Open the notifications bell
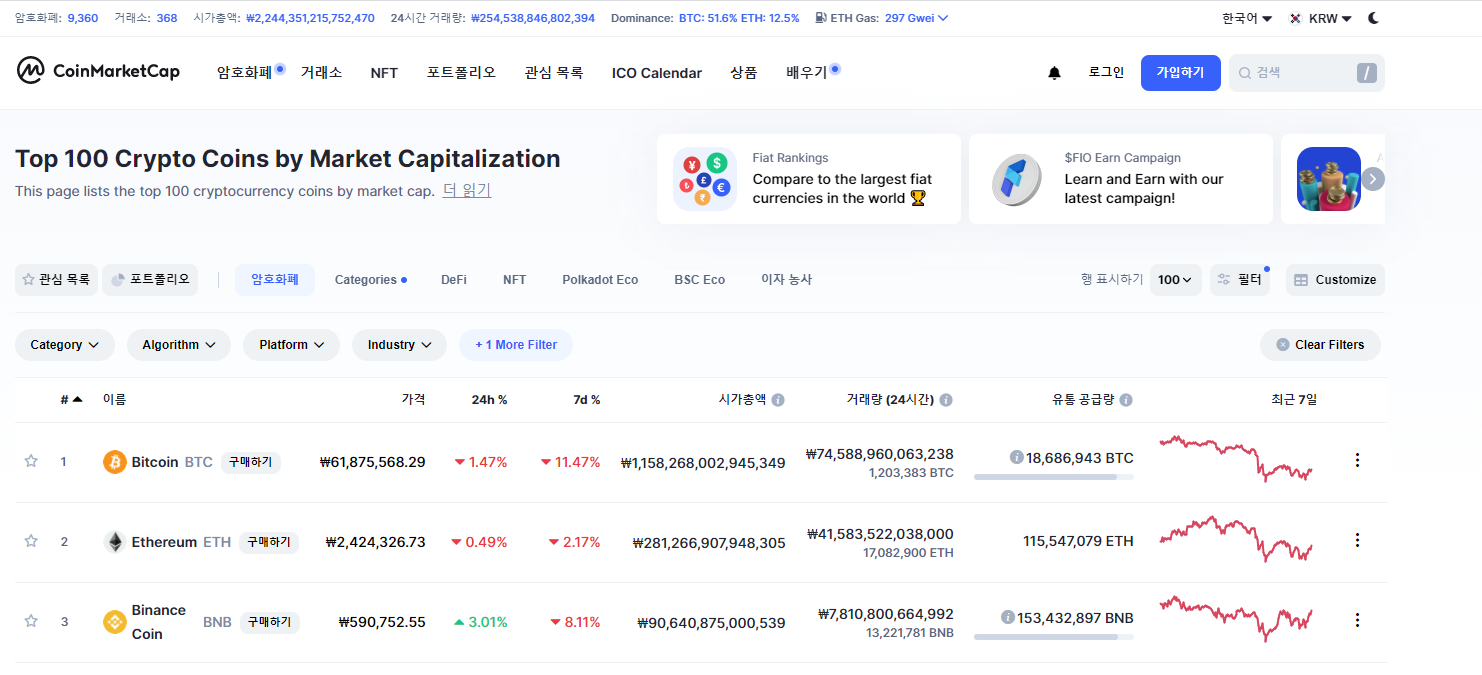Viewport: 1482px width, 675px height. pos(1054,73)
